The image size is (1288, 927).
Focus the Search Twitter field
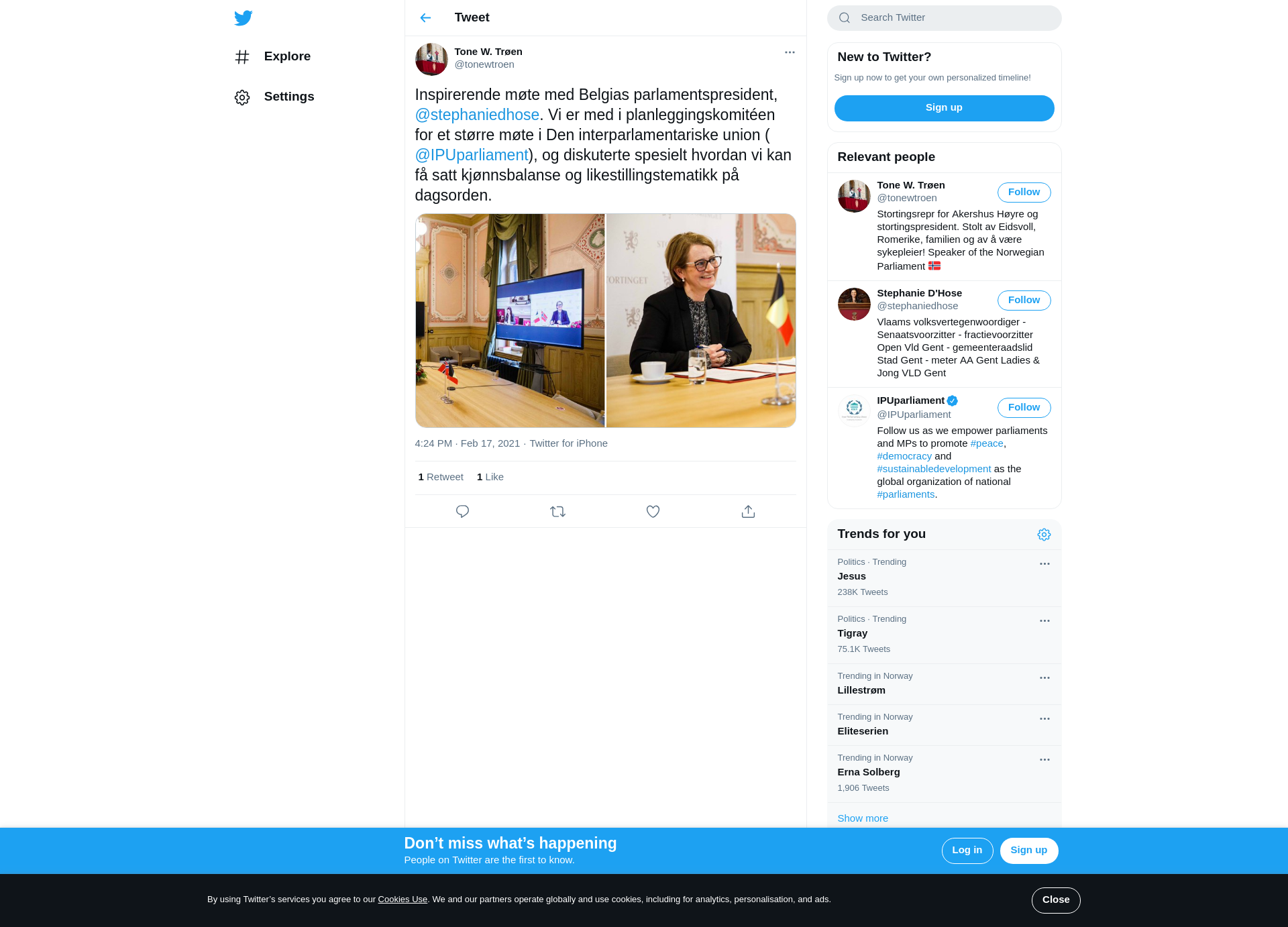click(x=944, y=17)
